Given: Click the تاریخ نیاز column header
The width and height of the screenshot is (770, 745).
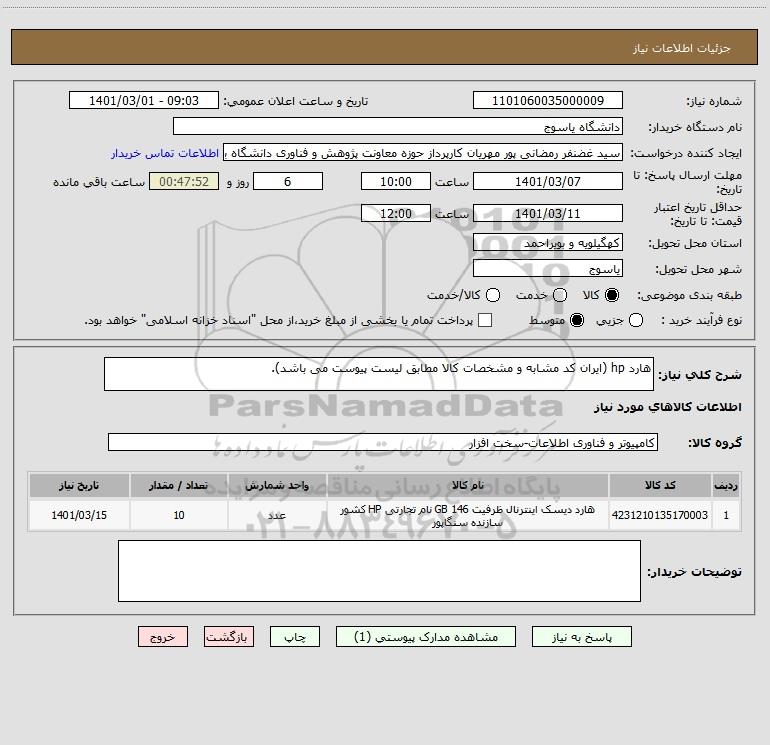Looking at the screenshot, I should click(79, 485).
